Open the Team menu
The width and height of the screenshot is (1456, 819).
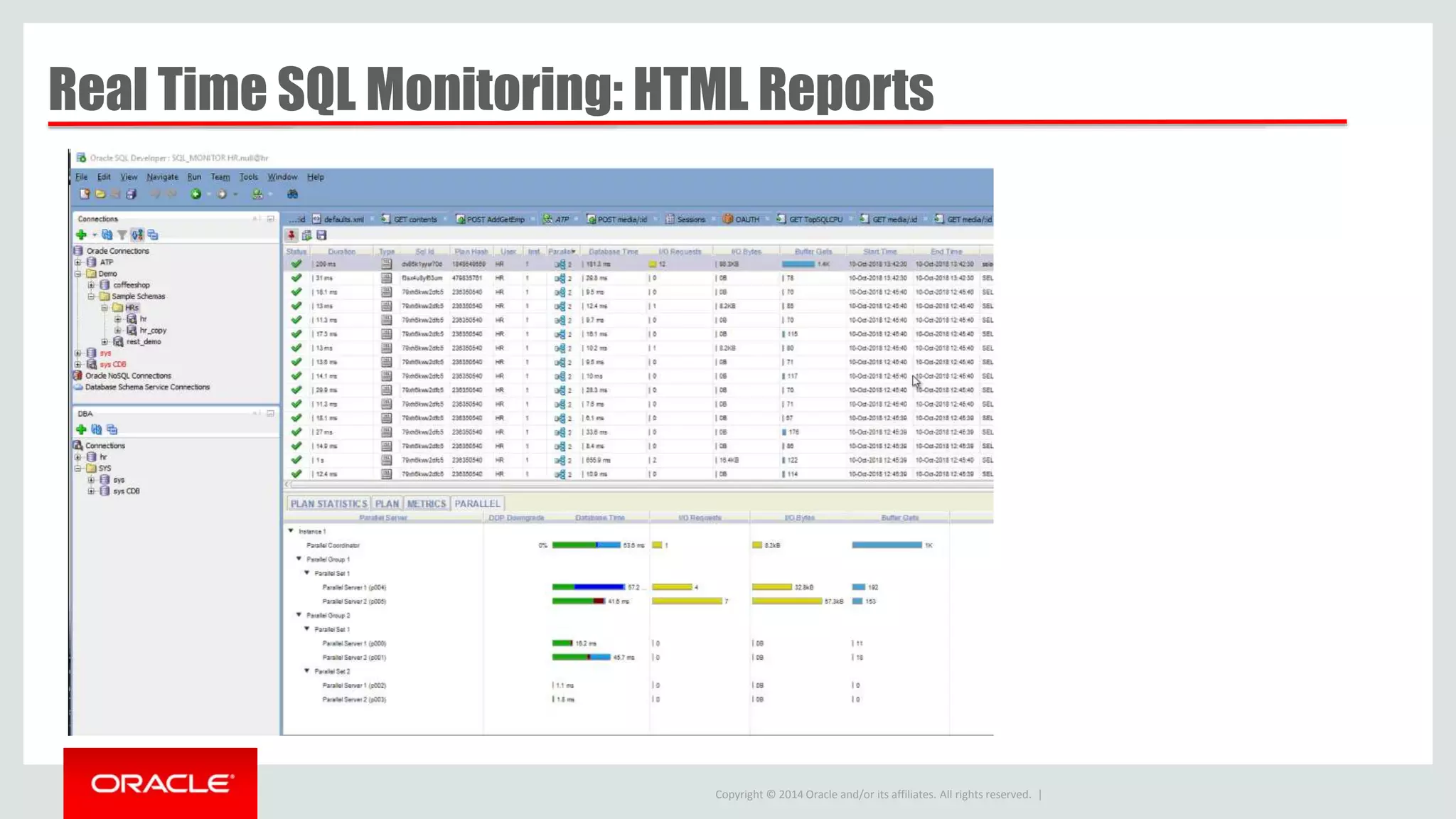(x=220, y=177)
